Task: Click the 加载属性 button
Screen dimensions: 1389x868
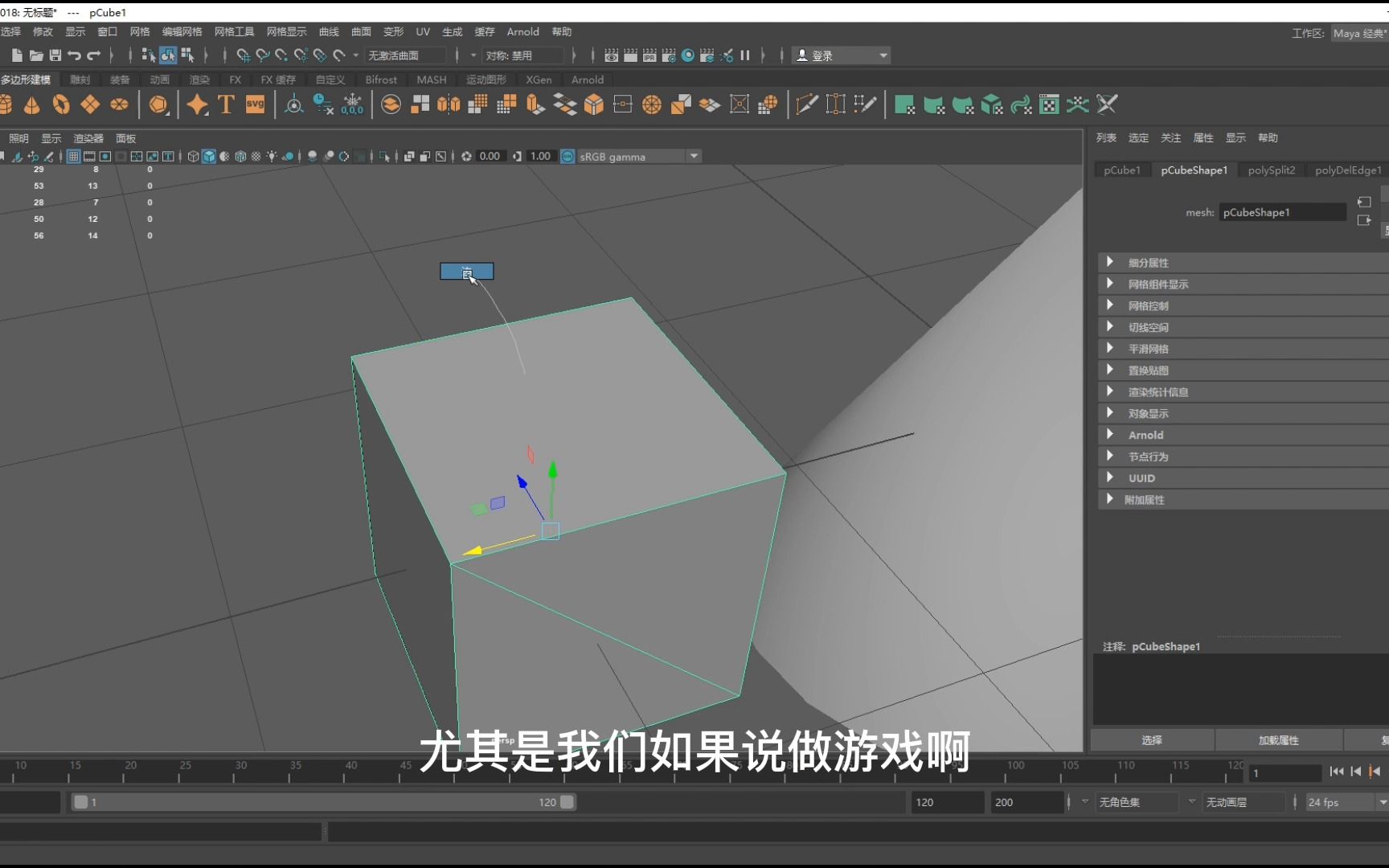Action: (x=1277, y=739)
